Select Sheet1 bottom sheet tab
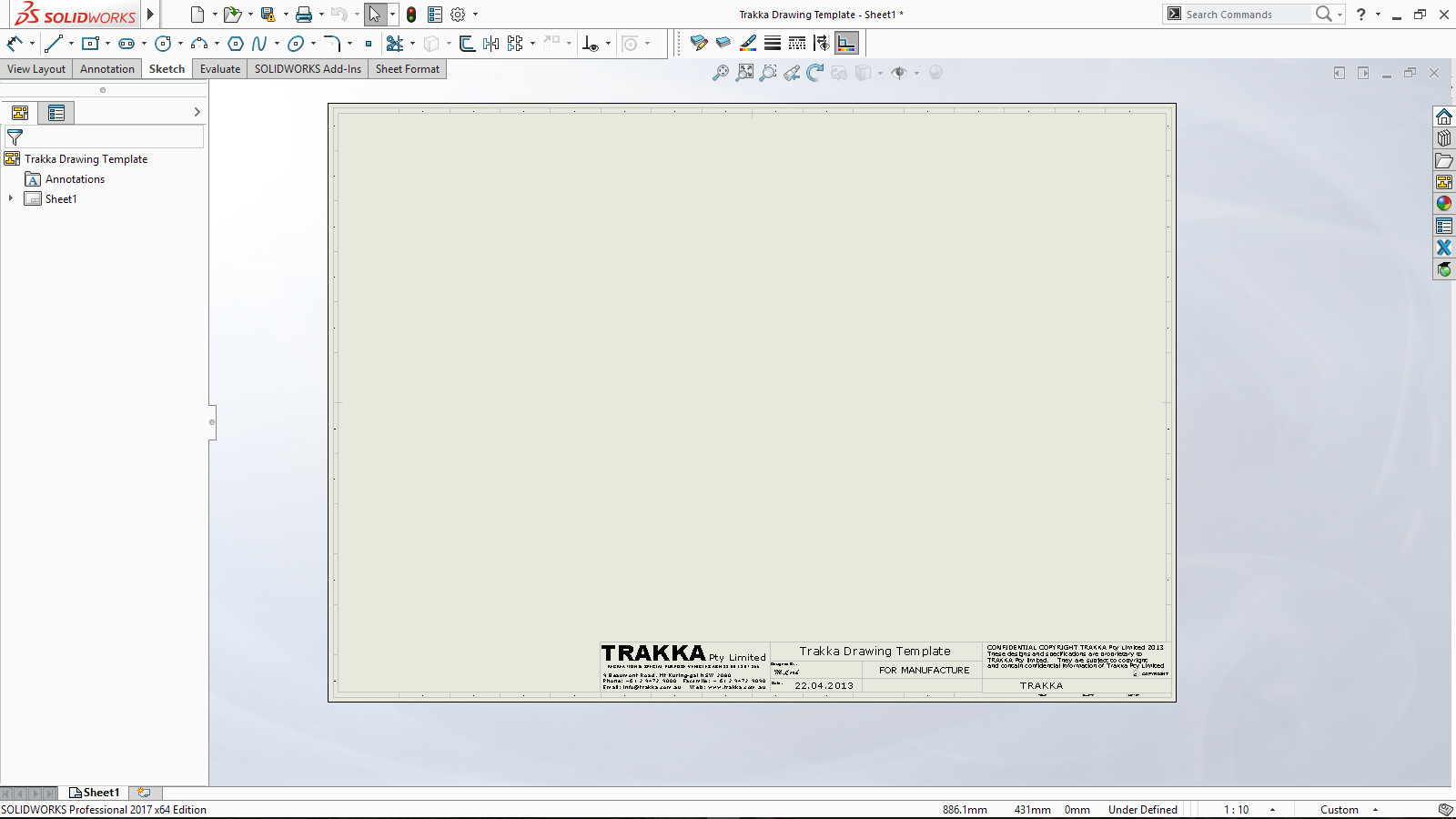Screen dimensions: 1456x819 (x=95, y=793)
